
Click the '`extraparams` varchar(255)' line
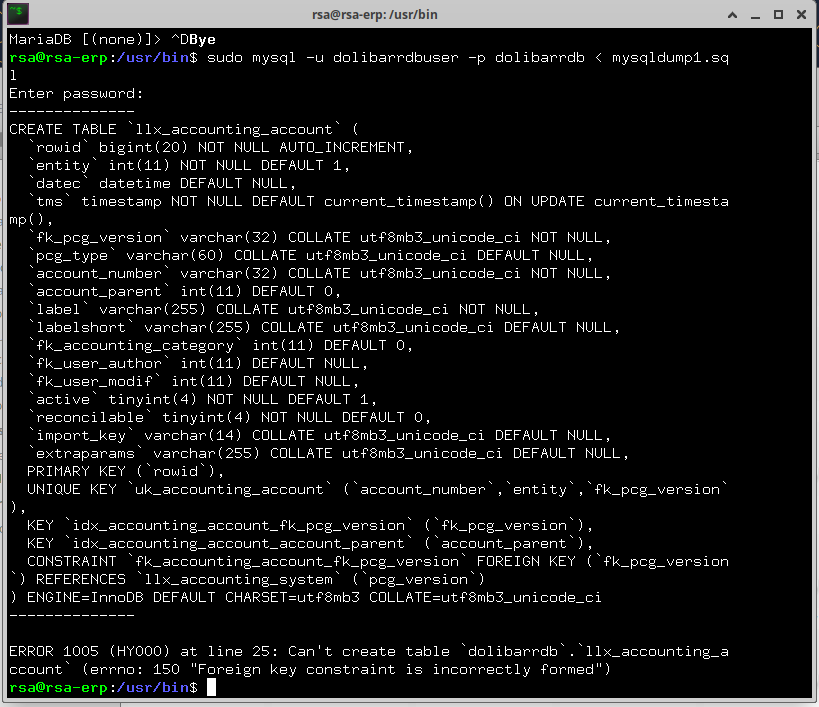click(x=327, y=454)
